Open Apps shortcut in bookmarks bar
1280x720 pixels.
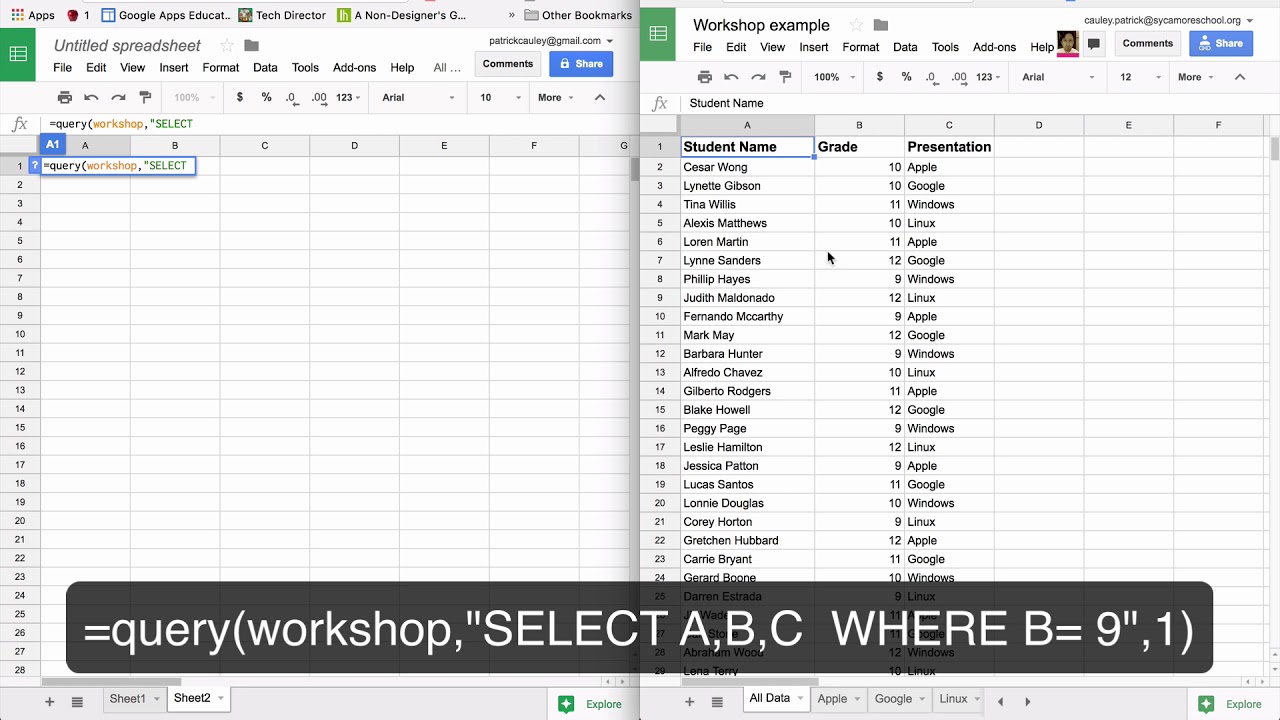pos(33,15)
